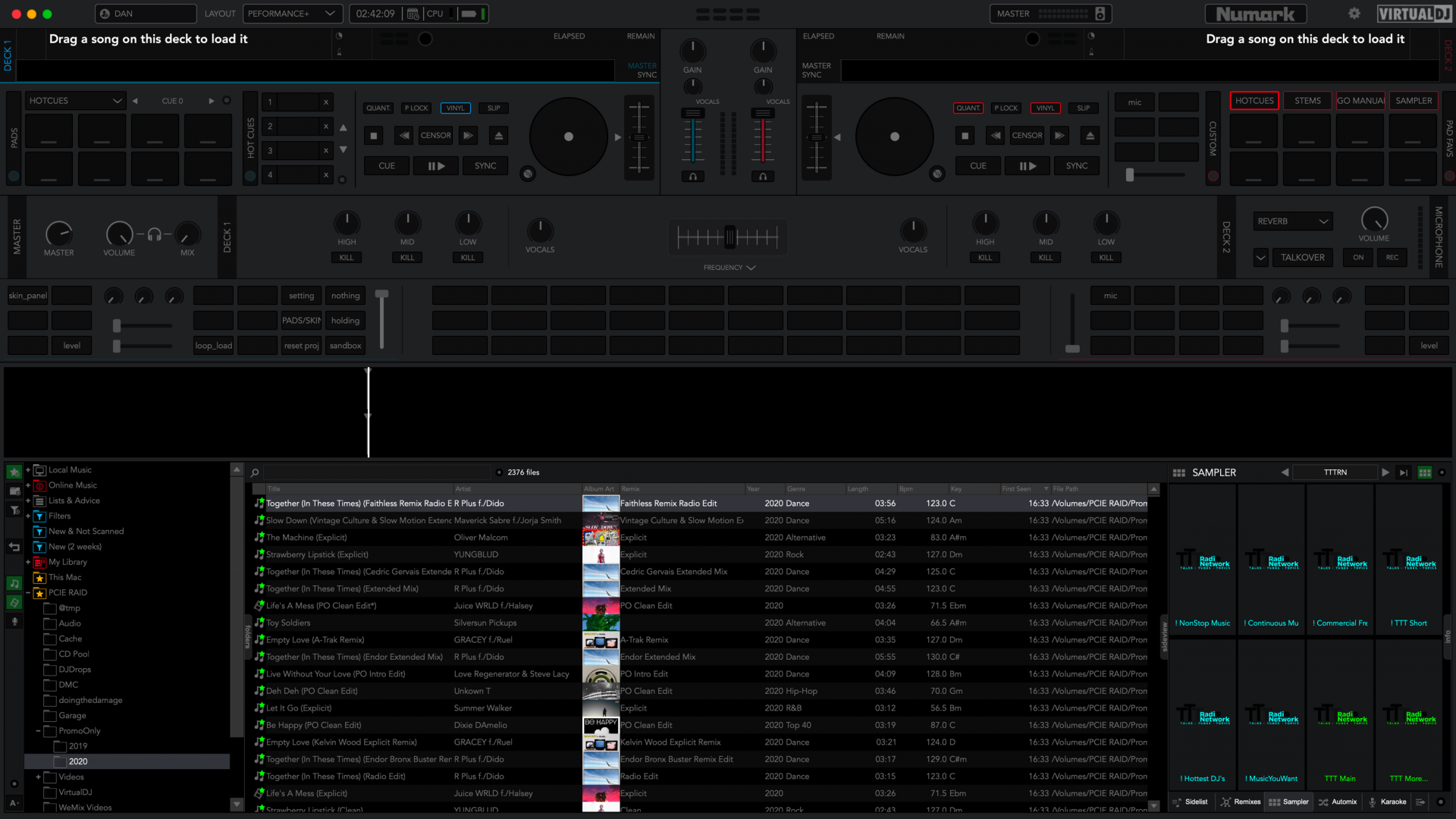Screen dimensions: 1456x819
Task: Collapse the PCIE RAID node
Action: [28, 593]
